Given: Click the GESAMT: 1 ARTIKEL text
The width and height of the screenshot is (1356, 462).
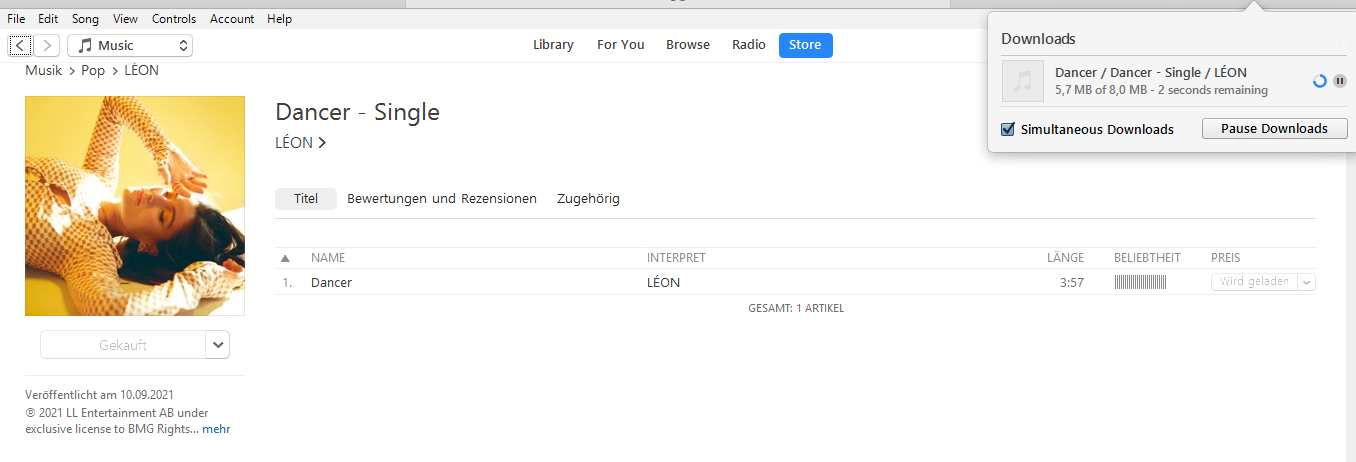Looking at the screenshot, I should 796,308.
